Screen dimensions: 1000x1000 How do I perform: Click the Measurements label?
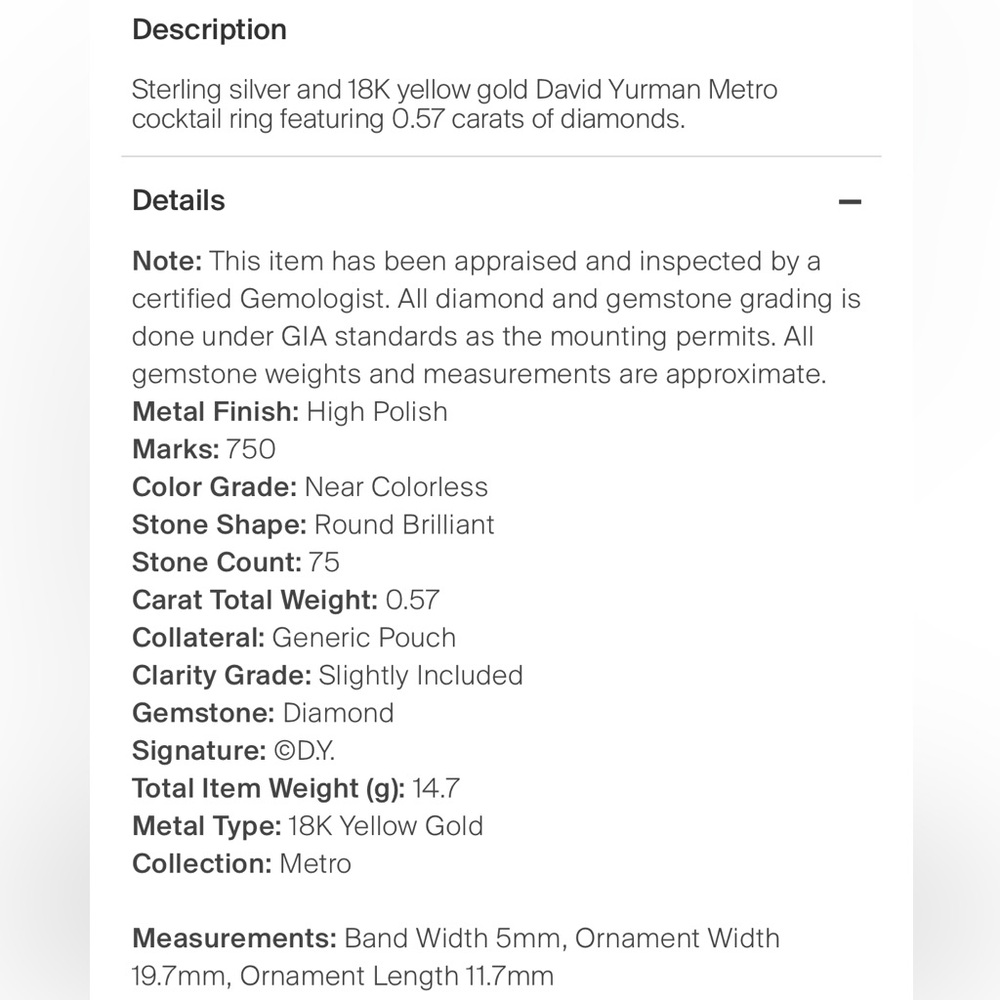point(234,938)
